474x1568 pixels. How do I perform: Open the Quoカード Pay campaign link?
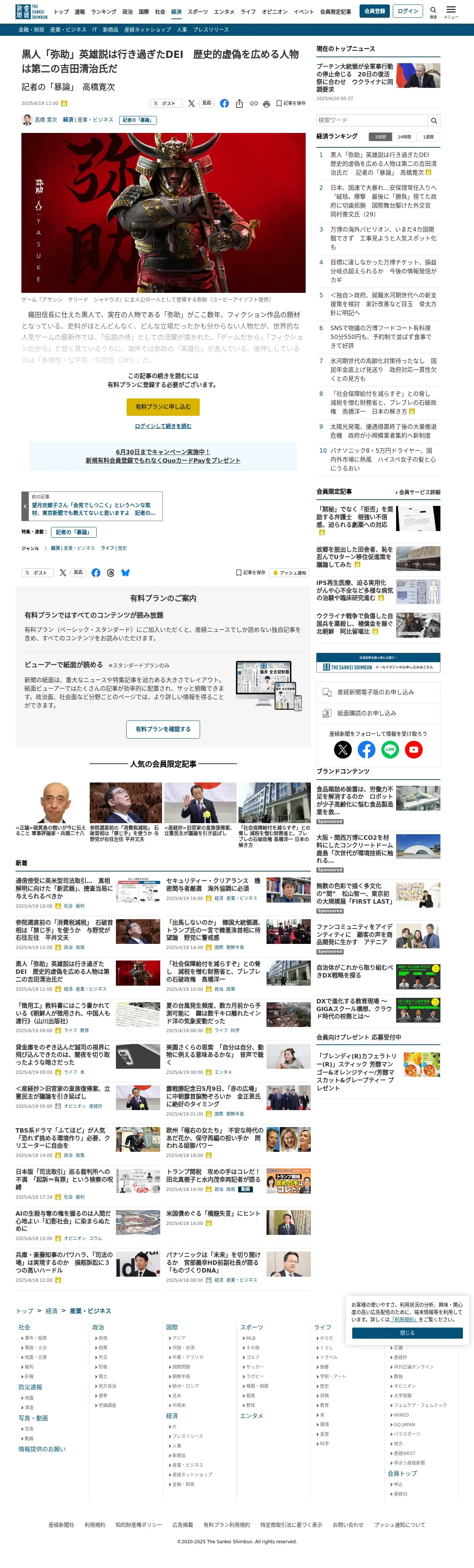pos(163,456)
